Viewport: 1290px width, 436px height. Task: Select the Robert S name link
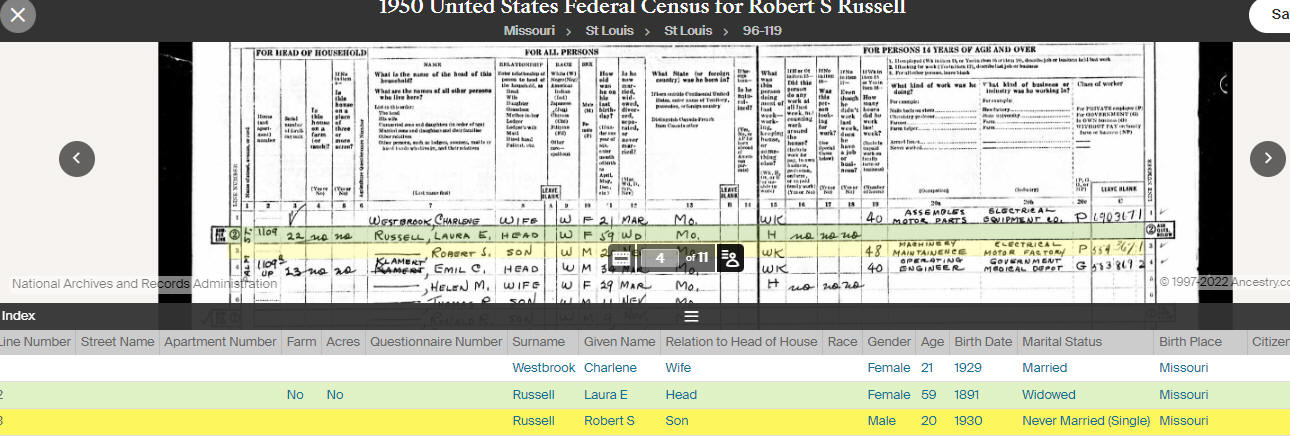click(x=609, y=421)
